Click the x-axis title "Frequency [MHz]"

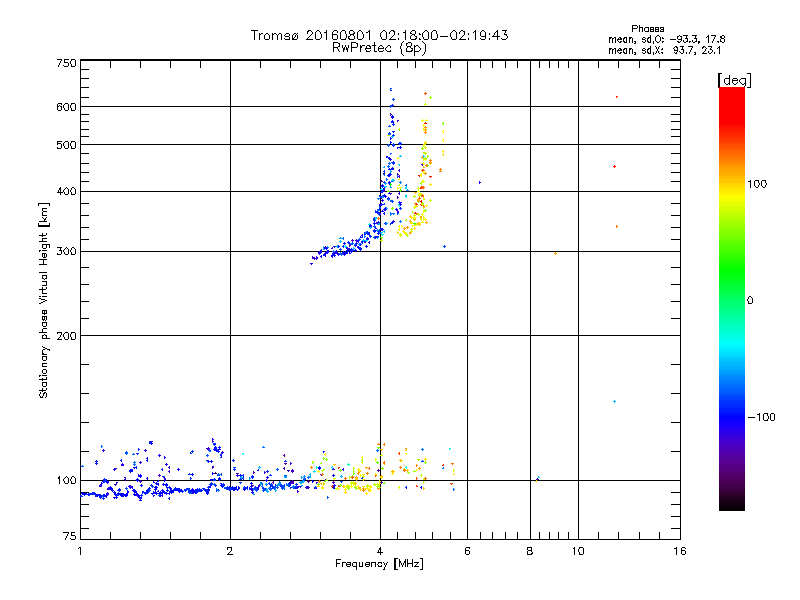pyautogui.click(x=379, y=564)
